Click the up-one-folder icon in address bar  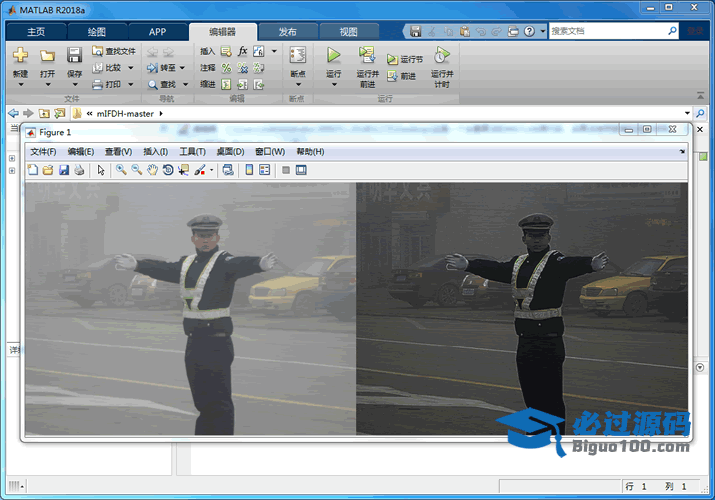click(44, 113)
